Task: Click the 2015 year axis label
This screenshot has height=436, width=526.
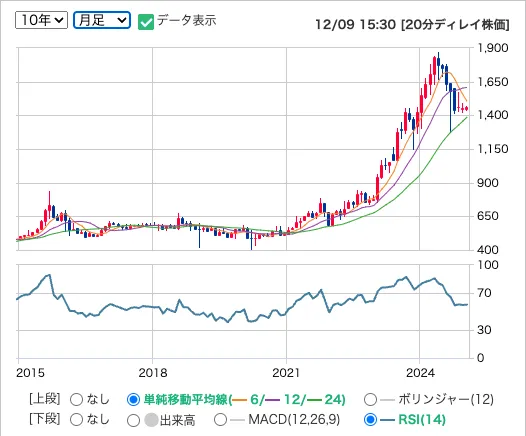Action: [30, 373]
